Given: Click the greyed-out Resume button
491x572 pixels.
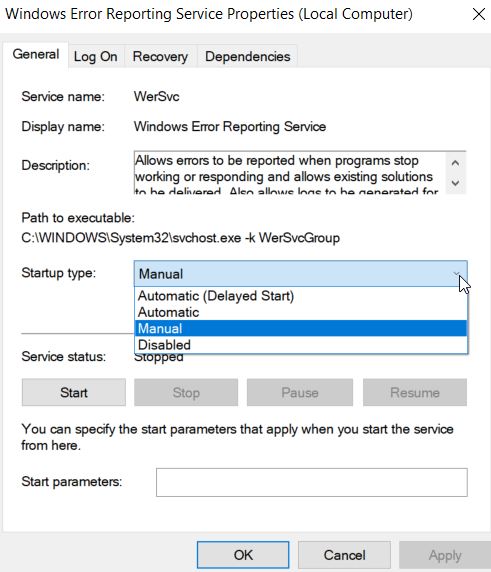Looking at the screenshot, I should pyautogui.click(x=415, y=393).
